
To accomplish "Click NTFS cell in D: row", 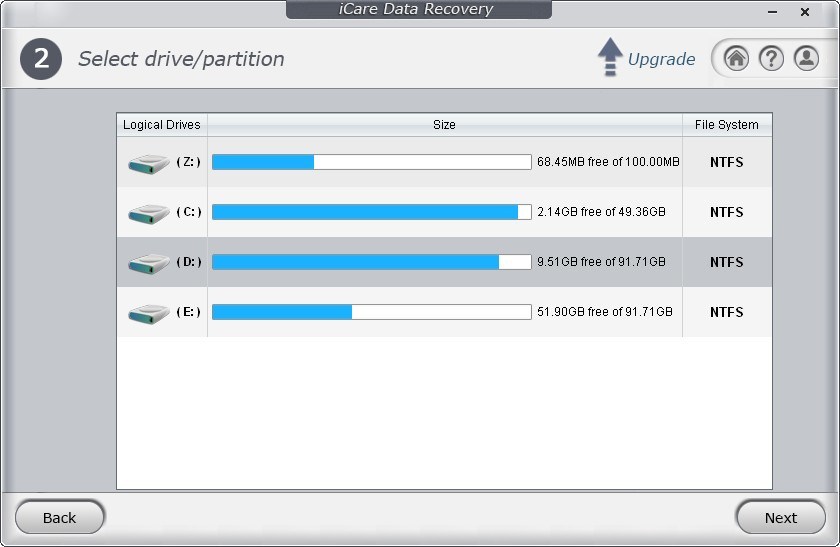I will pos(726,262).
